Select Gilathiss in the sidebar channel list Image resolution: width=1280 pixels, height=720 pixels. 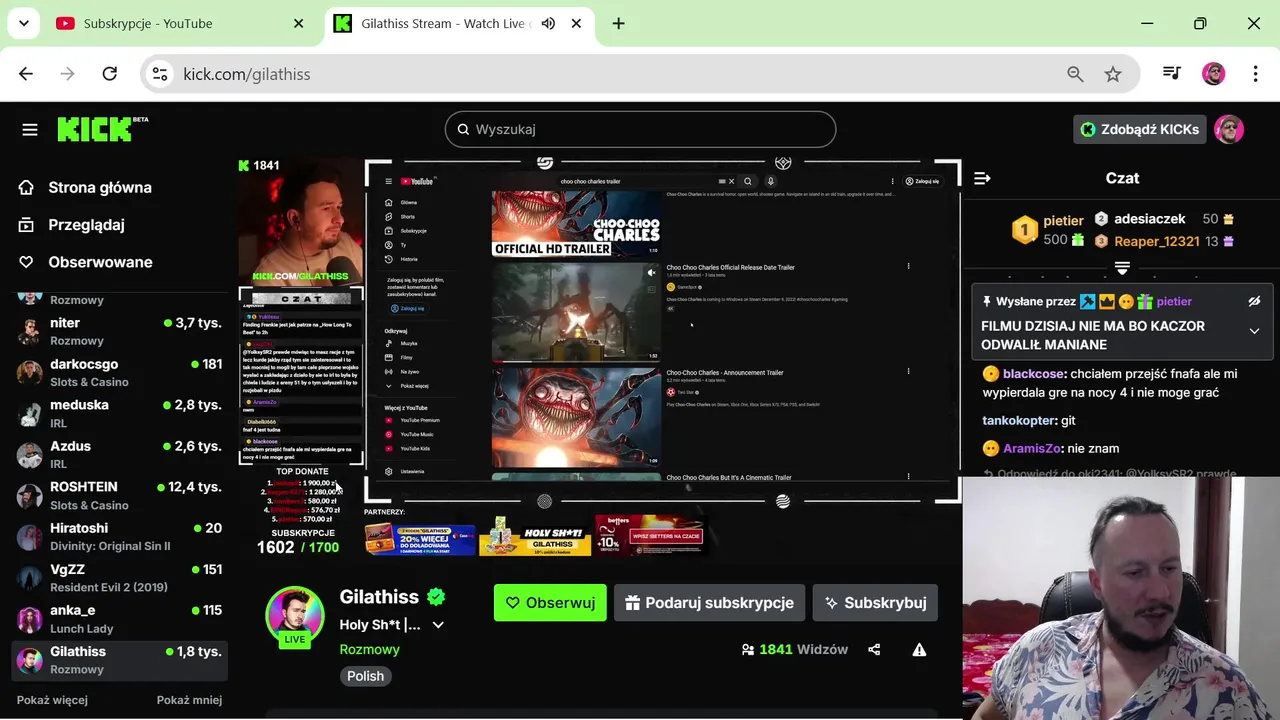pos(119,660)
